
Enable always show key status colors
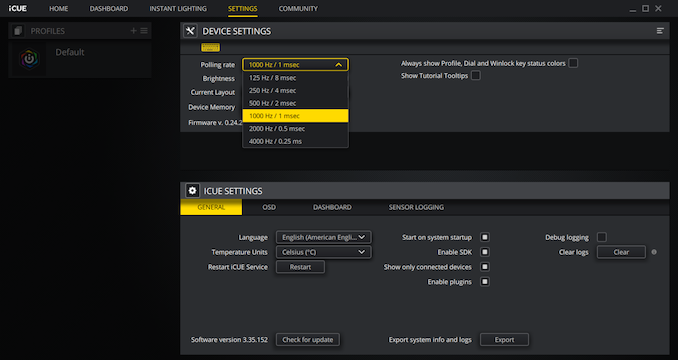[573, 63]
